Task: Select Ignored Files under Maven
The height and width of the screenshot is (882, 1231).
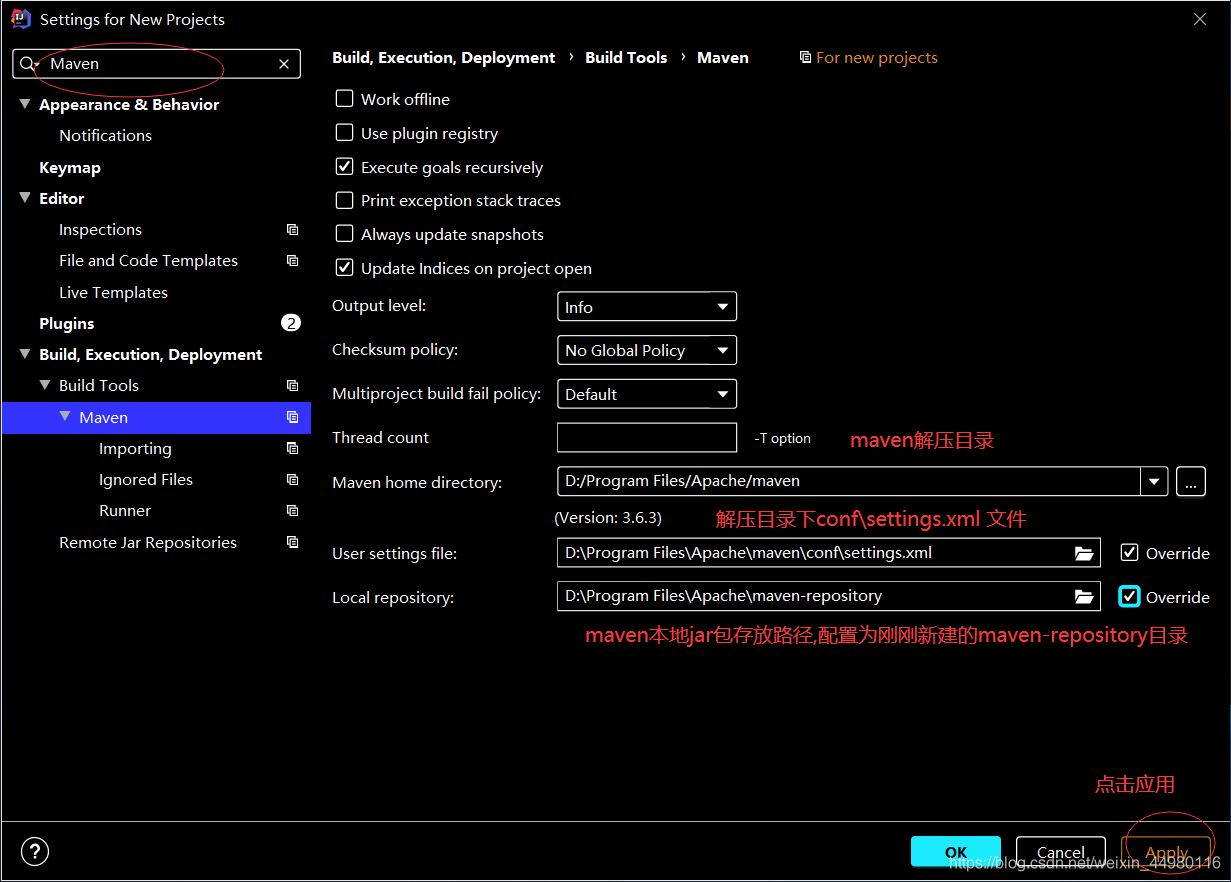Action: pyautogui.click(x=146, y=480)
